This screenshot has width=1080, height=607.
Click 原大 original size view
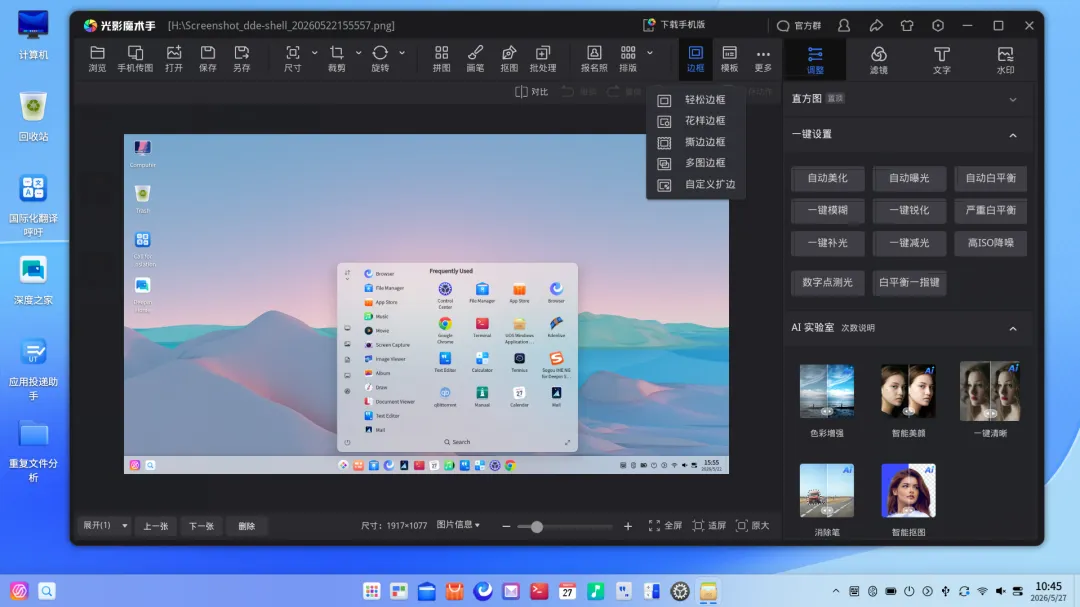(x=752, y=526)
